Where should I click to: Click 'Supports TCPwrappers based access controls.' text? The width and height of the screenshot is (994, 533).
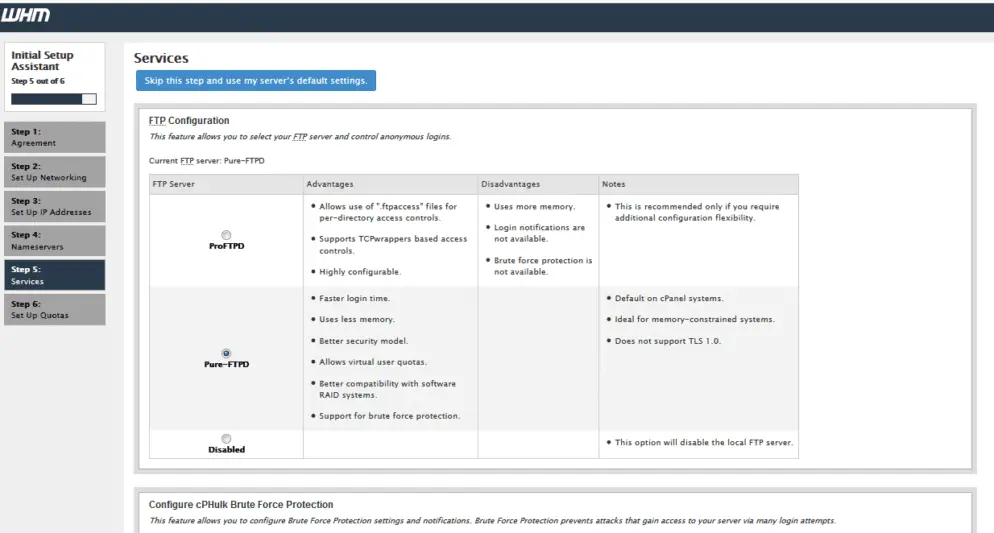pyautogui.click(x=393, y=245)
